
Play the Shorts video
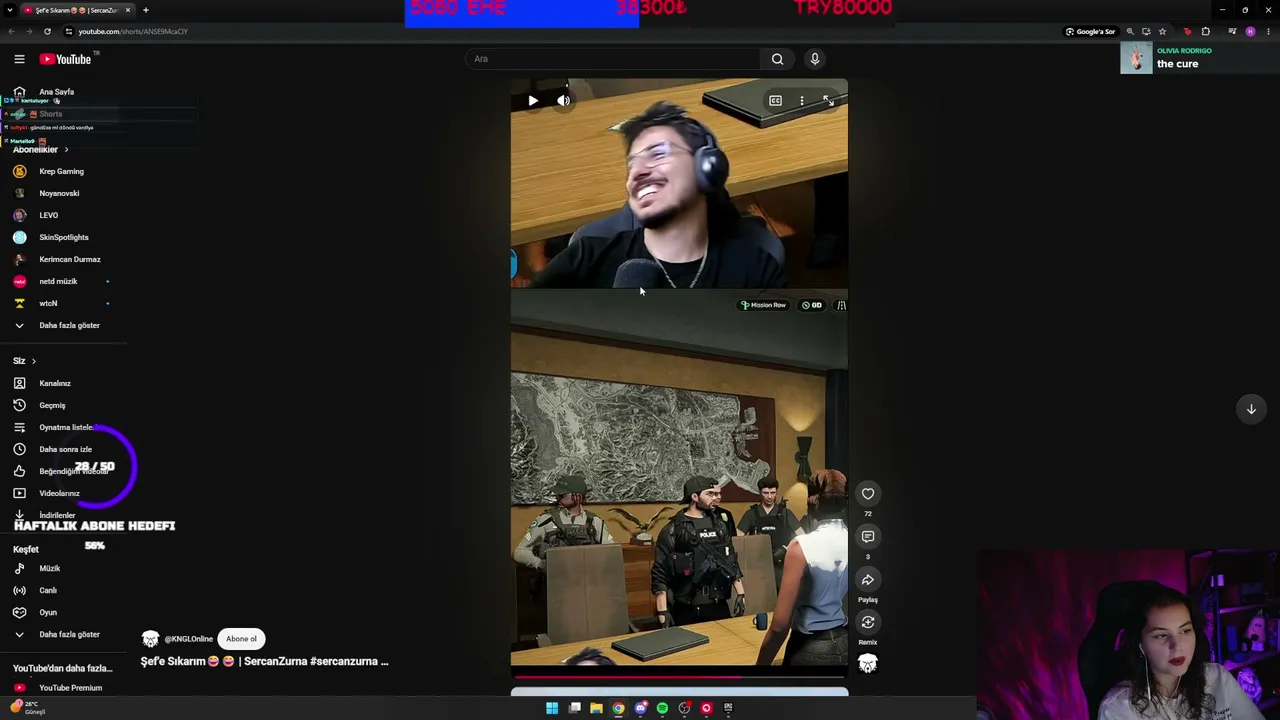pos(533,101)
